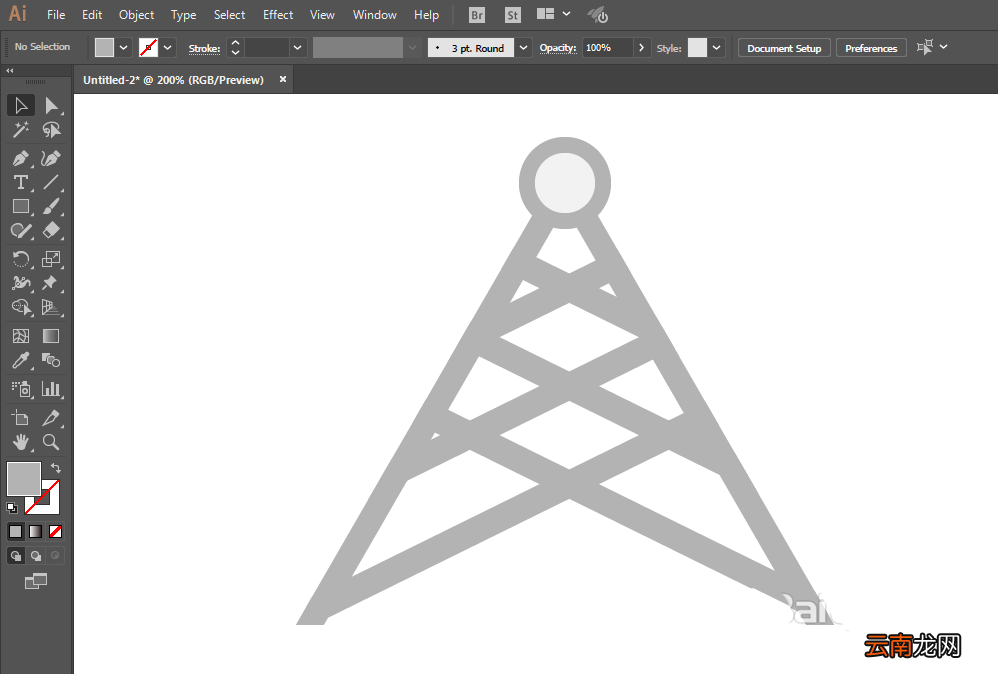Screen dimensions: 998x674
Task: Open Adobe Bridge via Br icon
Action: pyautogui.click(x=477, y=15)
